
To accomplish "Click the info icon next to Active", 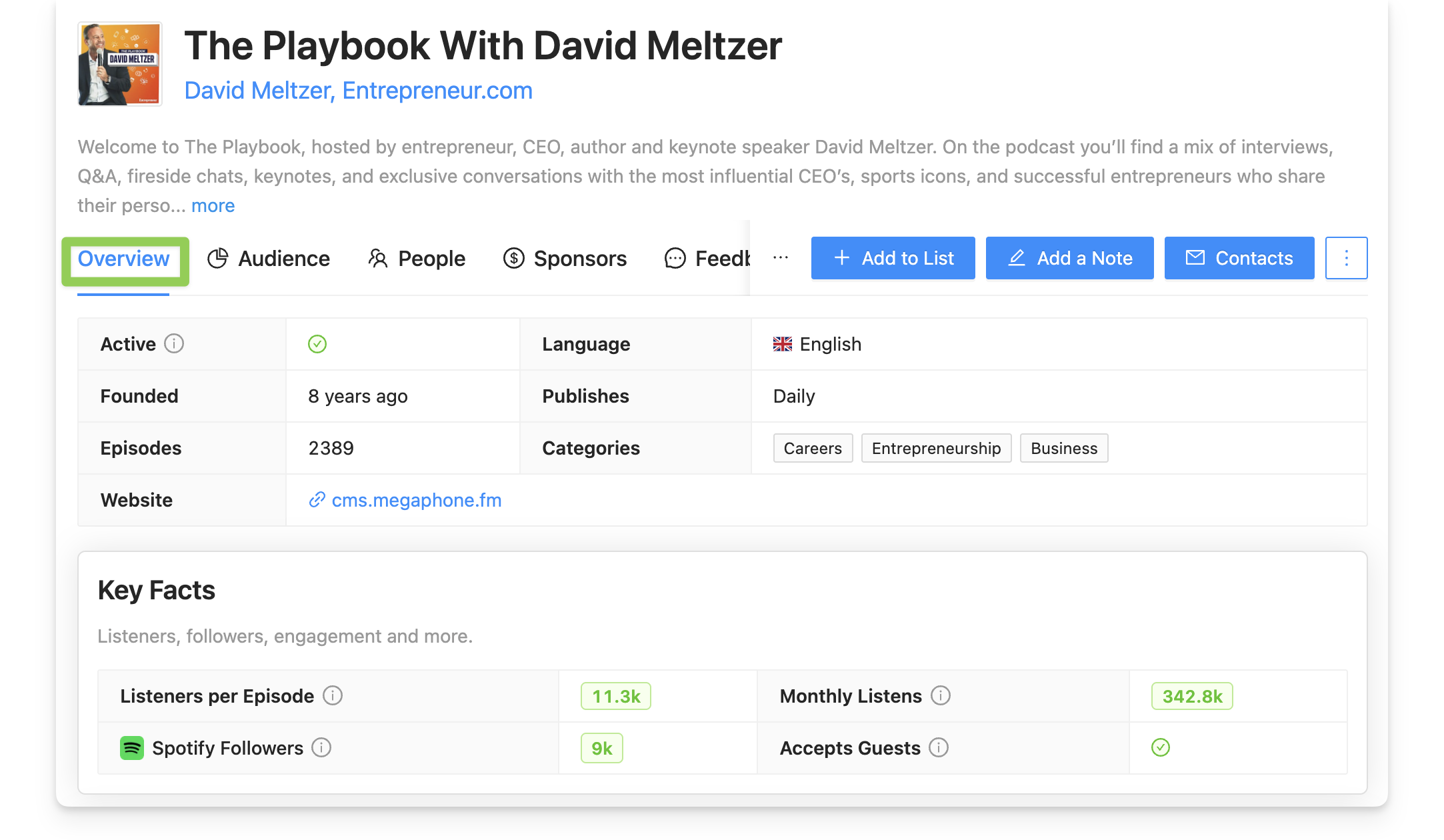I will tap(174, 345).
